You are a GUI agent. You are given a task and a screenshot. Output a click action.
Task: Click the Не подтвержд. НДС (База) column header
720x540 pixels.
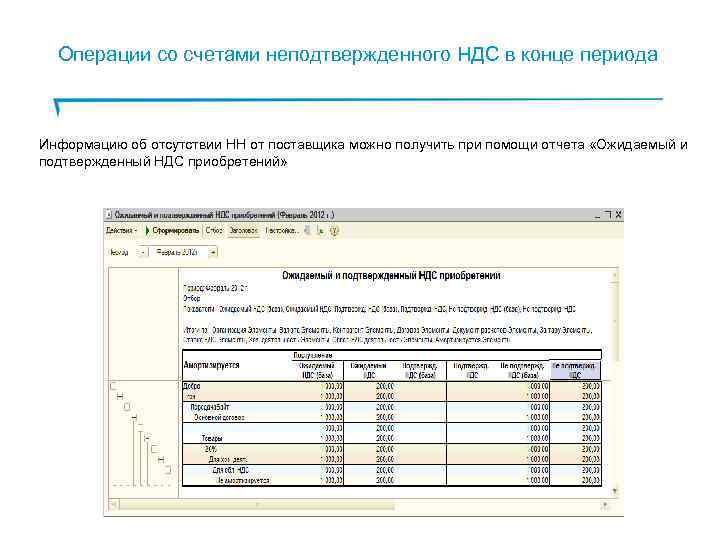click(522, 370)
